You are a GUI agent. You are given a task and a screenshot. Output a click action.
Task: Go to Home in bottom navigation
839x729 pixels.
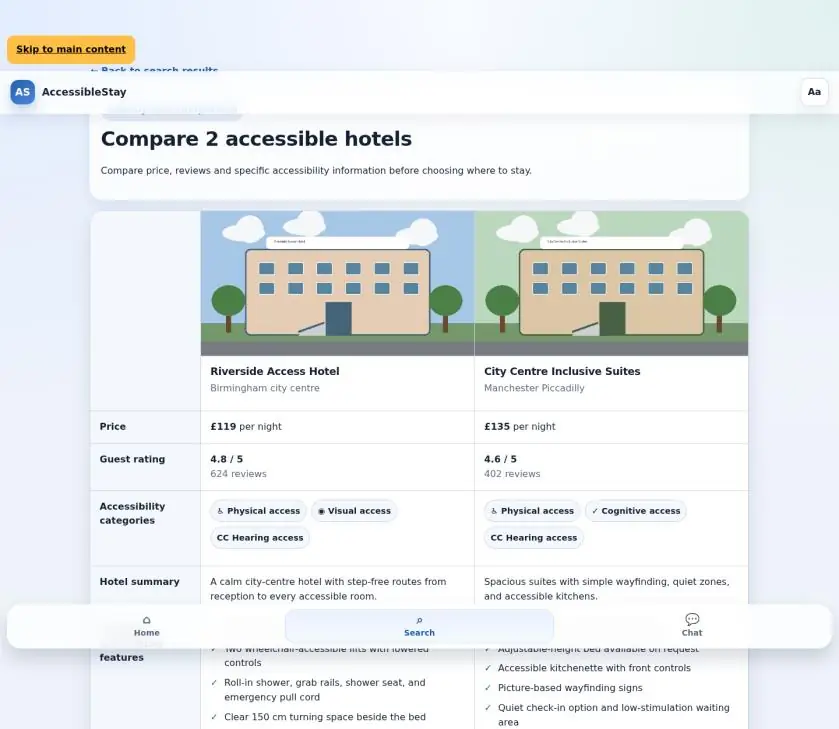point(147,626)
